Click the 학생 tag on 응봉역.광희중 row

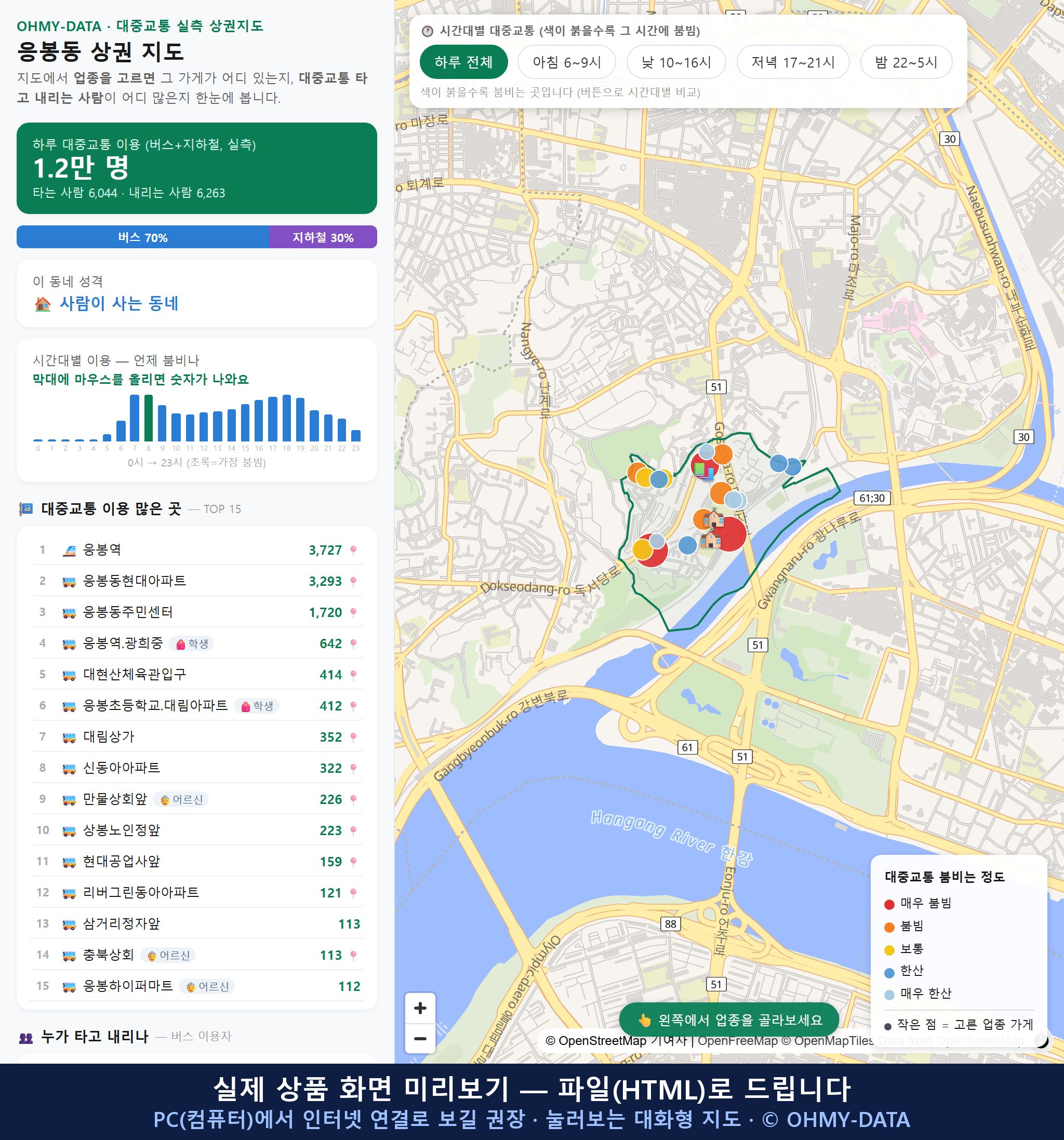pos(192,644)
